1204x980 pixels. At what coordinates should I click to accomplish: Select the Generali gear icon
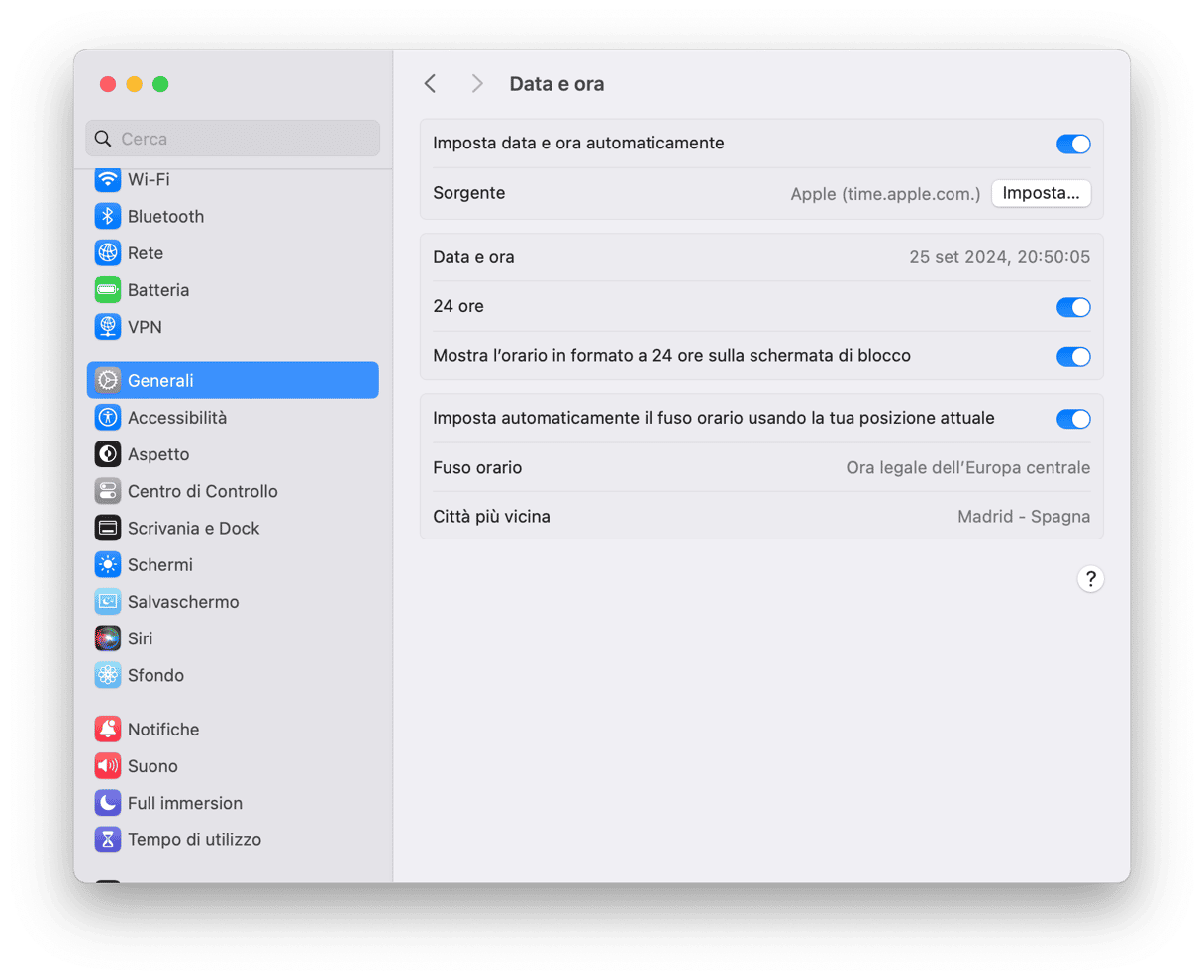pos(108,380)
